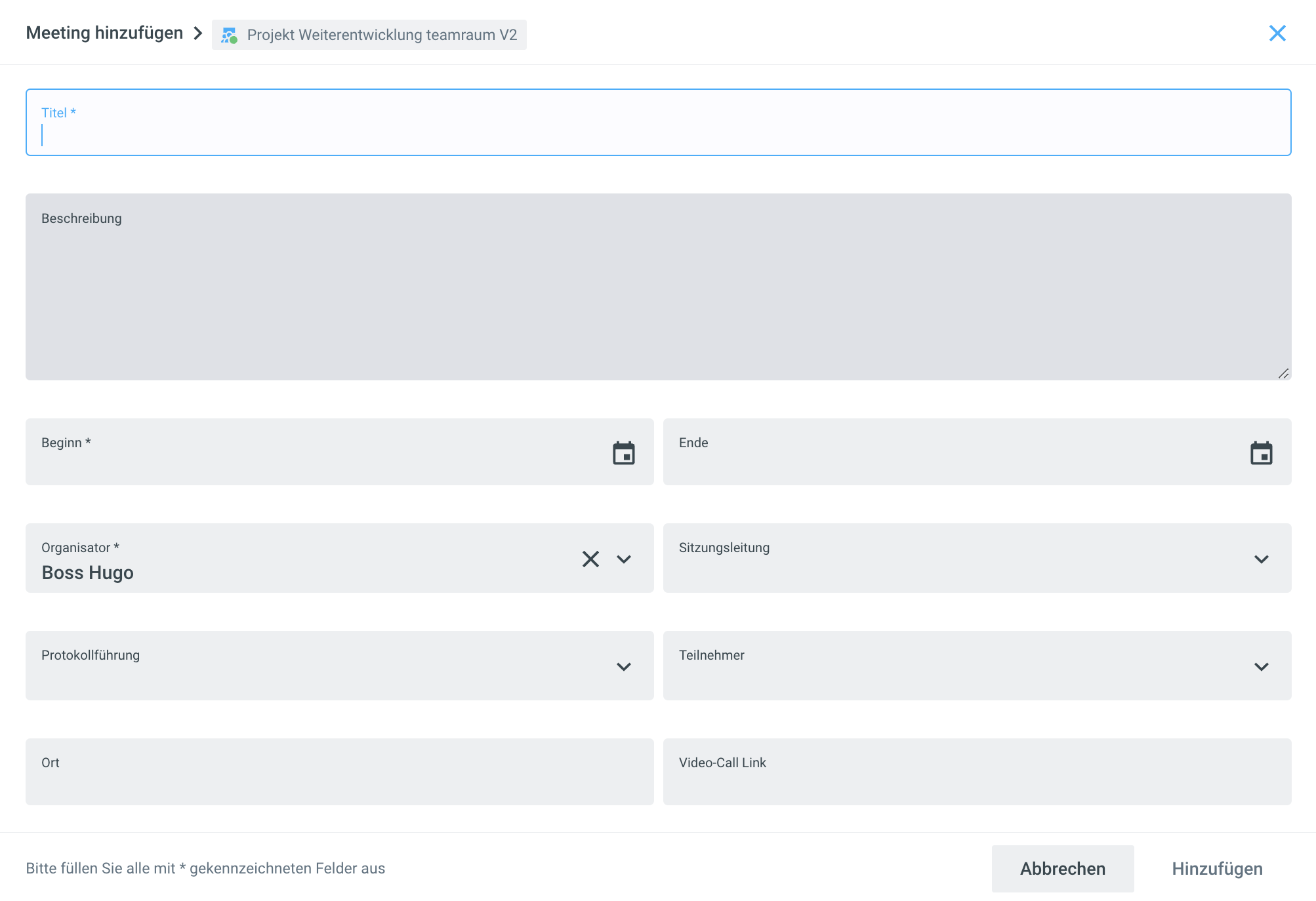Focus the Ort input field
The height and width of the screenshot is (901, 1316).
pos(339,780)
